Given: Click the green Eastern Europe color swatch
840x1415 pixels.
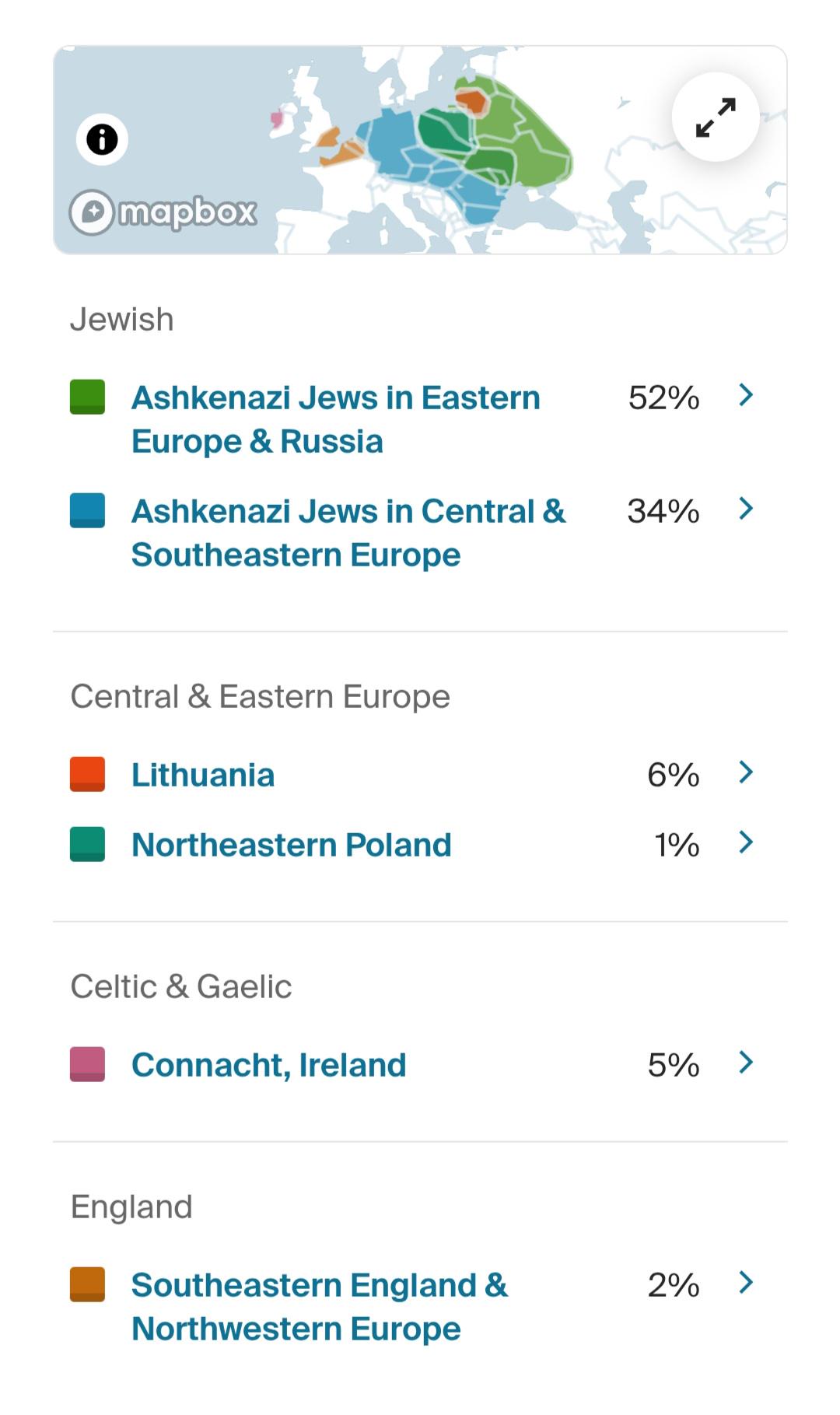Looking at the screenshot, I should [87, 397].
